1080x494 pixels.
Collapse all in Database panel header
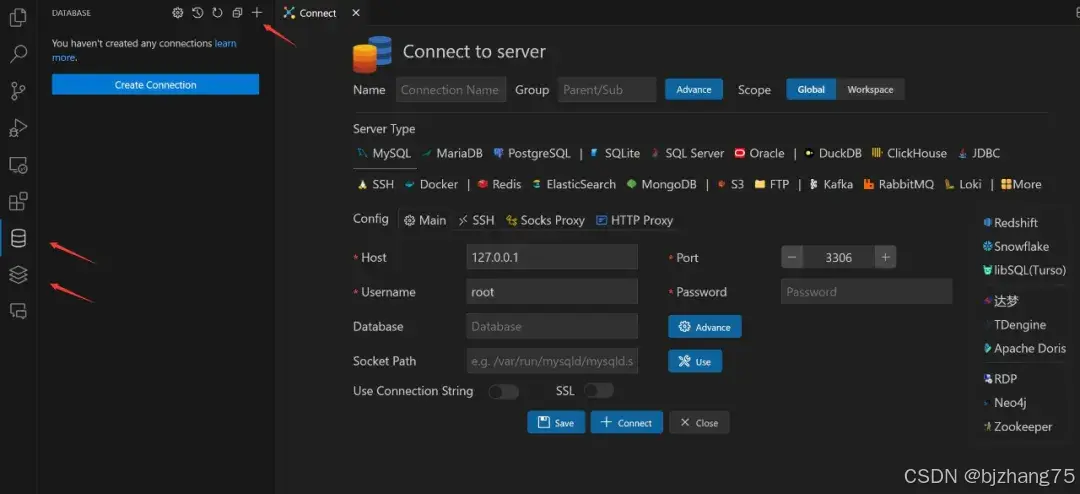click(x=237, y=12)
